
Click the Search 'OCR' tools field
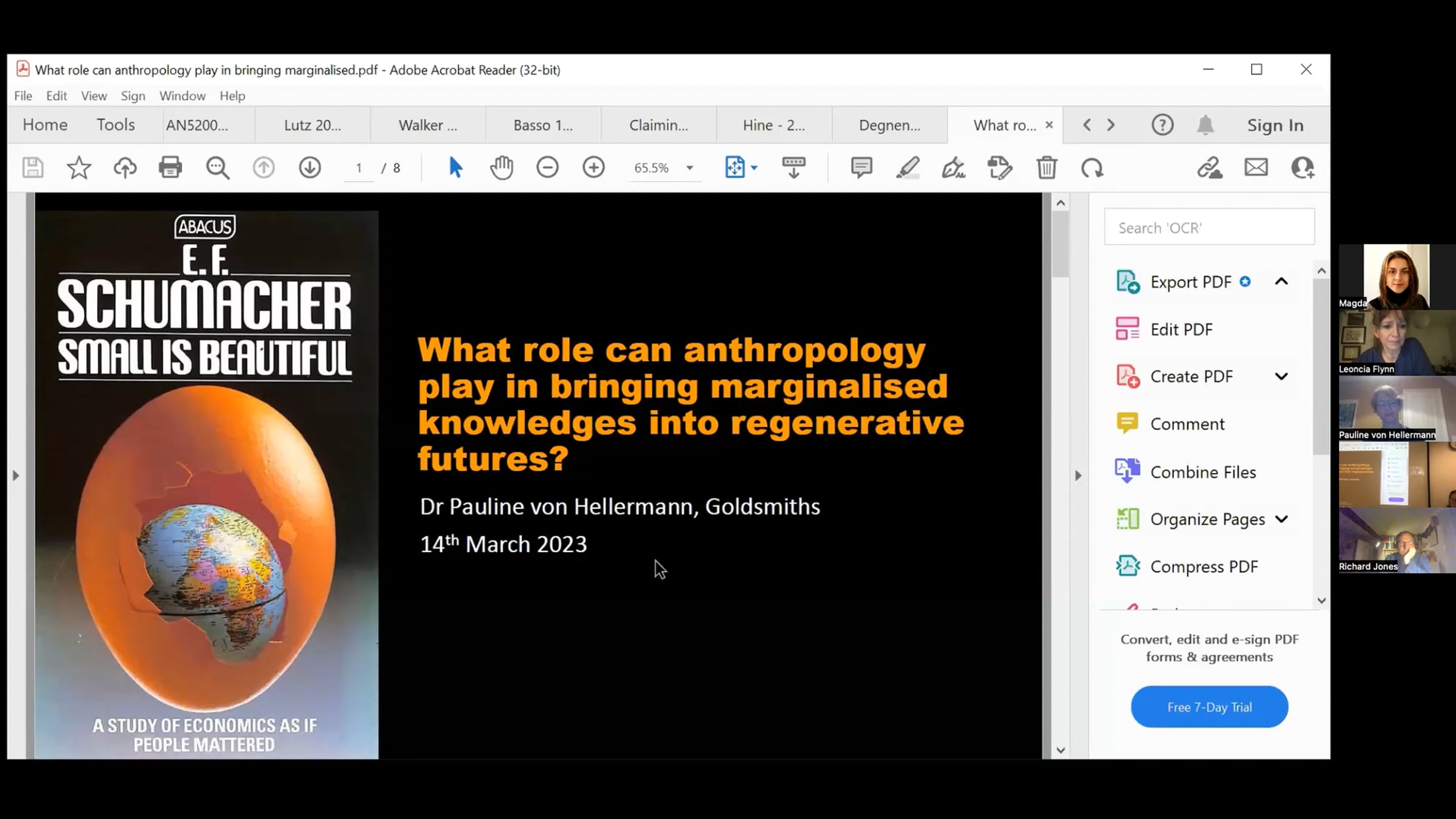pyautogui.click(x=1209, y=227)
